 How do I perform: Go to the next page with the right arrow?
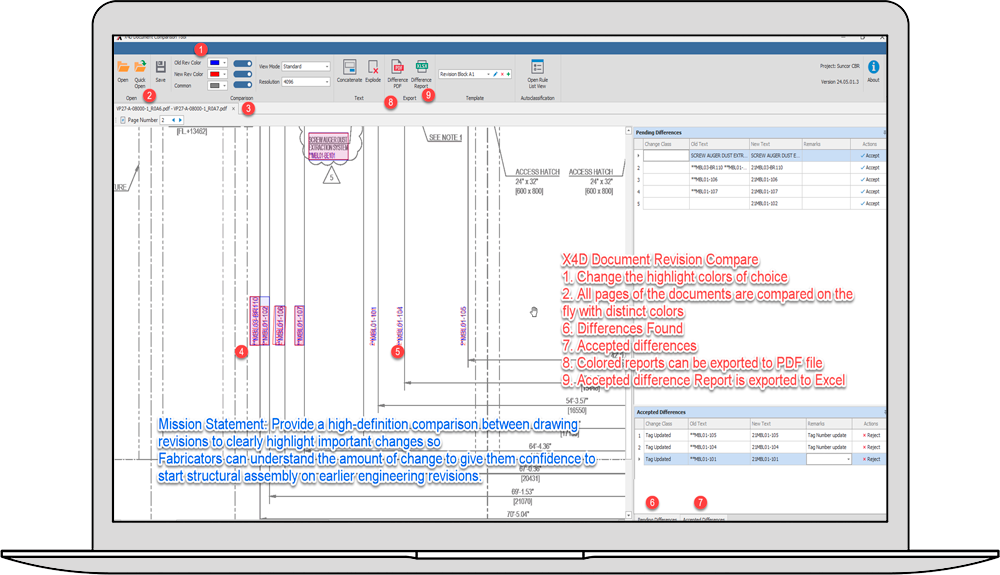point(180,120)
